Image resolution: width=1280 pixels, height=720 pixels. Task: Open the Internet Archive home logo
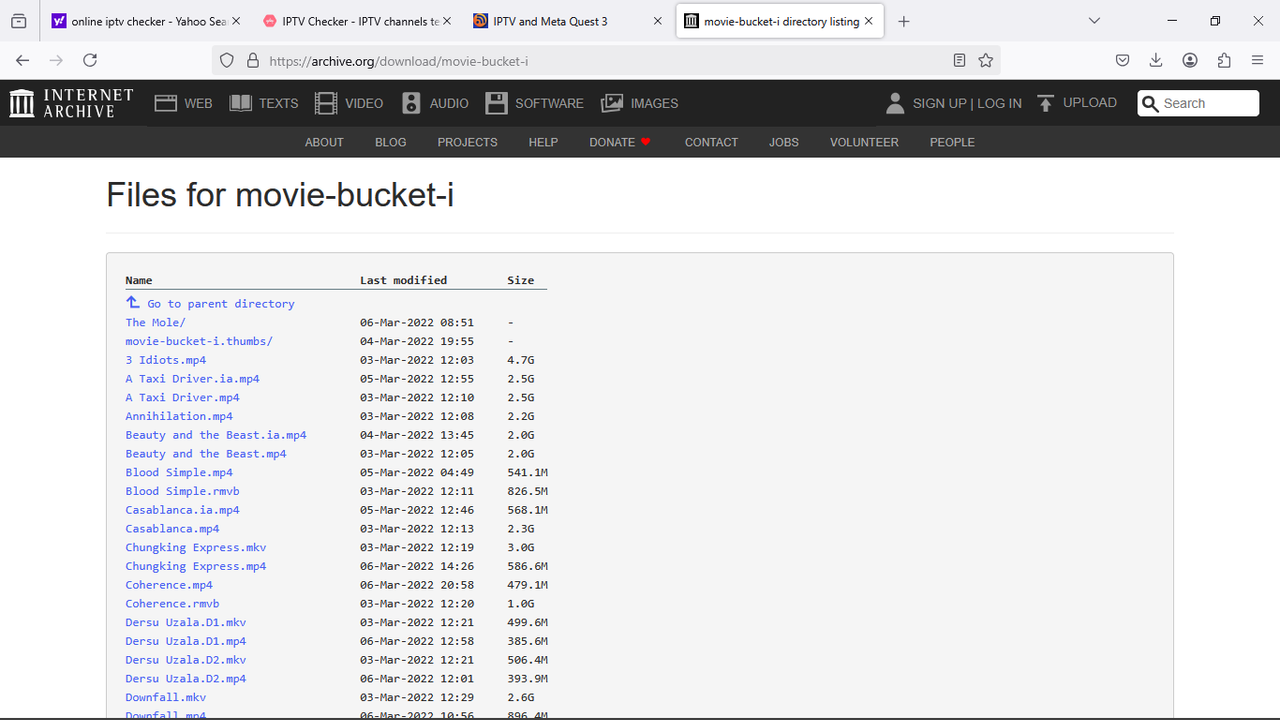pyautogui.click(x=71, y=103)
